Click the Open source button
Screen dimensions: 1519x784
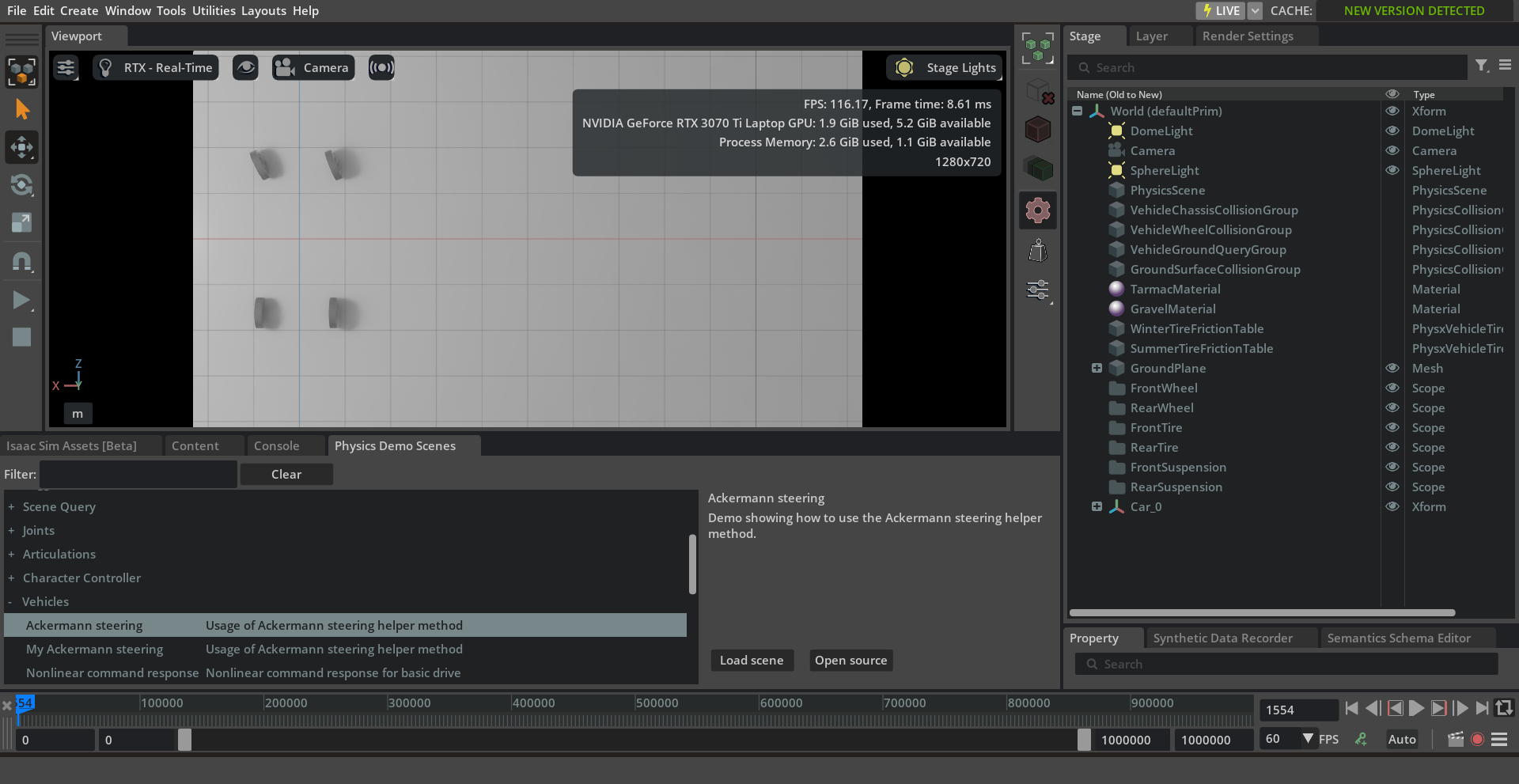click(850, 661)
